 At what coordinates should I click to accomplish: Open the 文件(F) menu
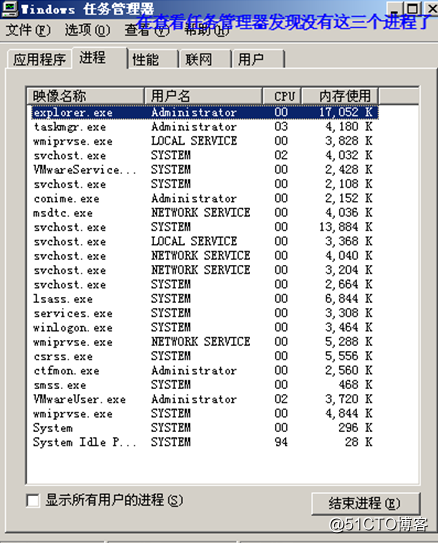point(28,30)
